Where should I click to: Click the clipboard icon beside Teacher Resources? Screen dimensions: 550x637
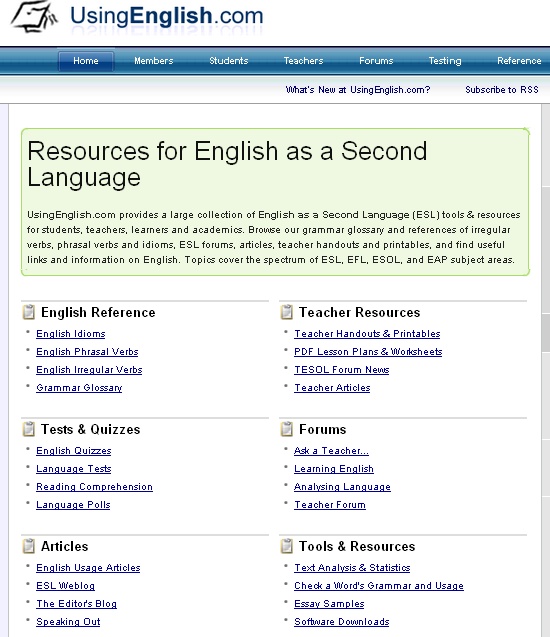pos(287,312)
